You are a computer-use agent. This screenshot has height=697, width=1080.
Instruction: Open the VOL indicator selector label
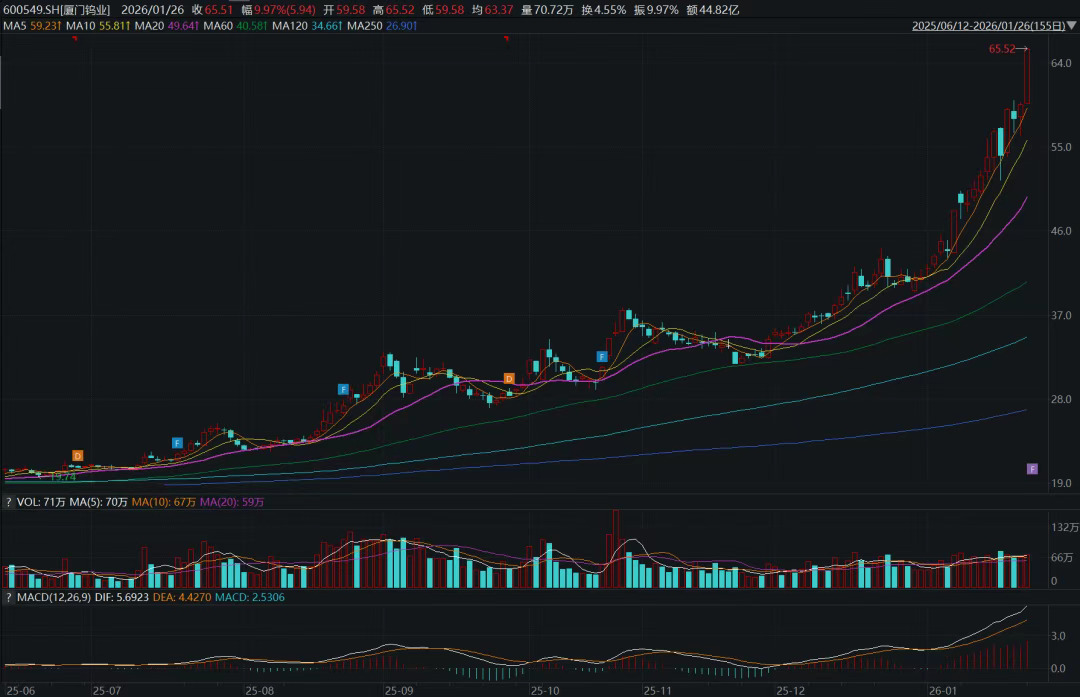tap(26, 502)
